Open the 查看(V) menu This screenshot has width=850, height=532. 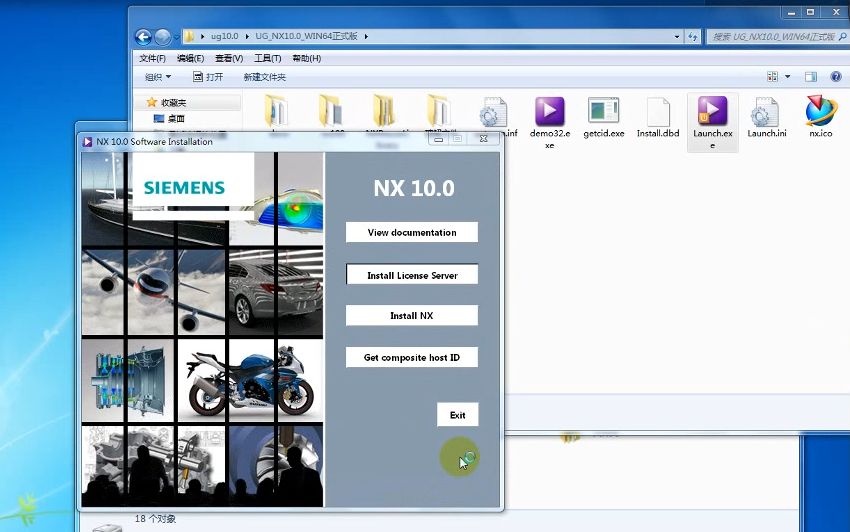229,58
